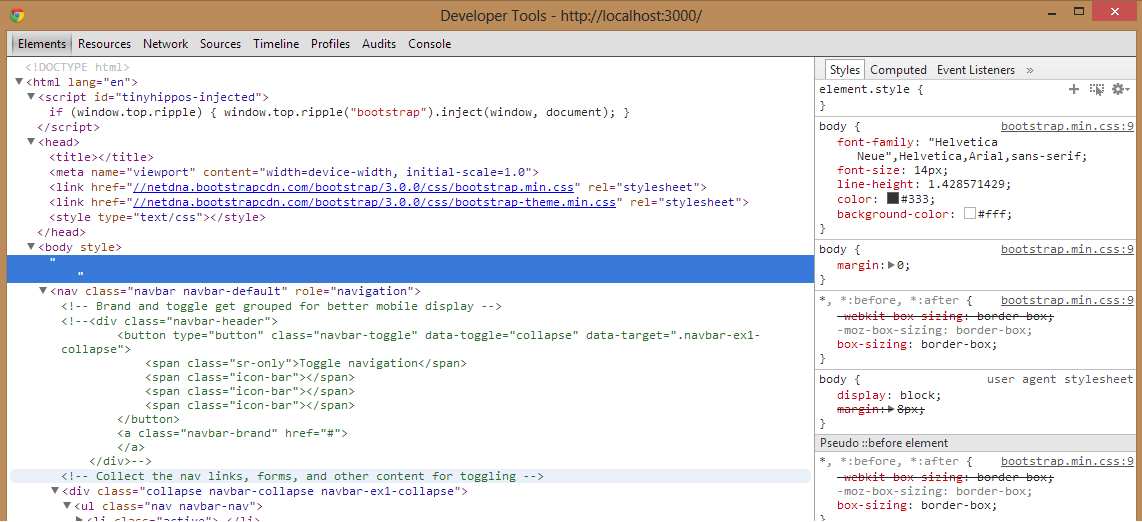Select the <title></title> element
The image size is (1142, 522).
click(101, 157)
